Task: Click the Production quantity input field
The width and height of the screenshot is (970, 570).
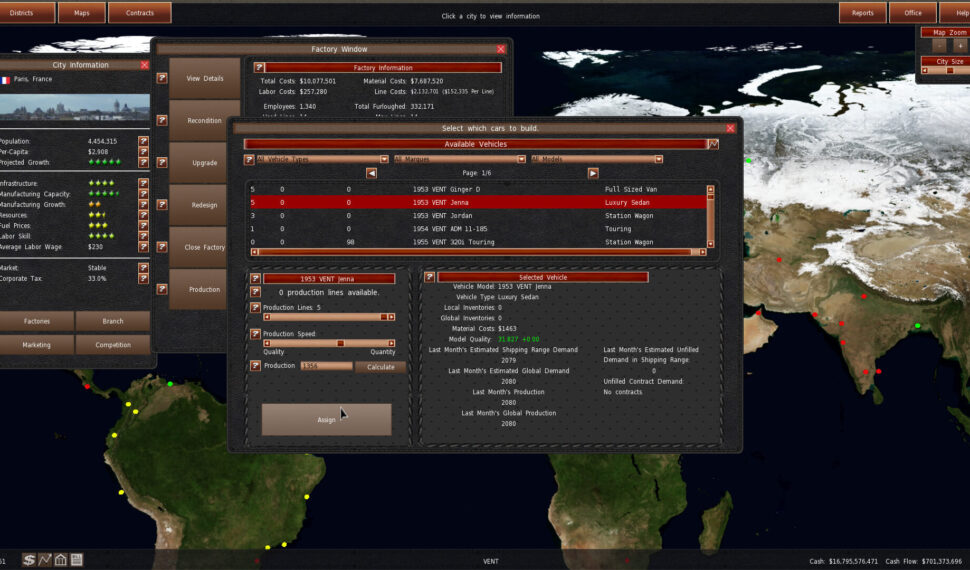Action: point(326,367)
